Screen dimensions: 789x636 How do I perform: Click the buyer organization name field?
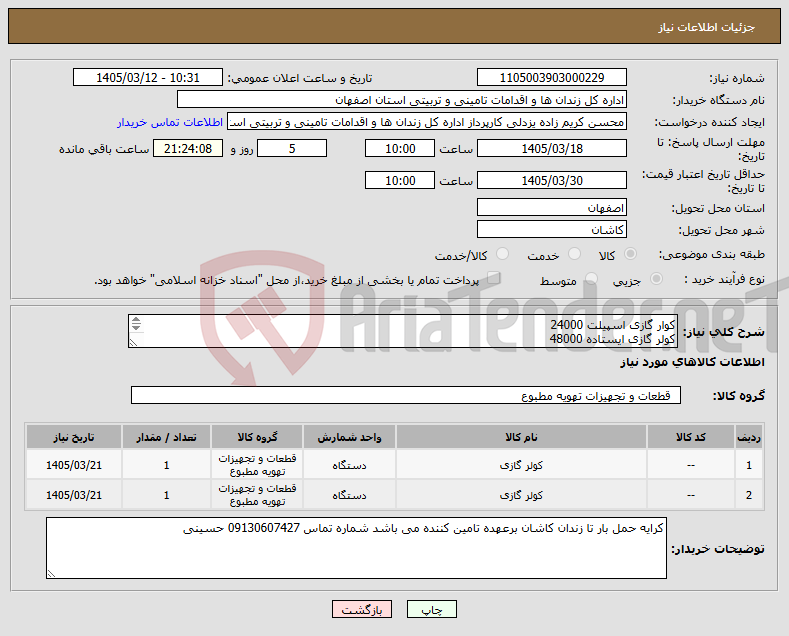(402, 100)
